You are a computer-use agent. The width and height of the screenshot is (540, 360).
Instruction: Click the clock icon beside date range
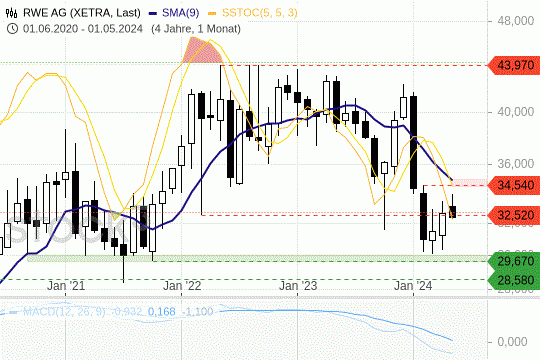[12, 28]
